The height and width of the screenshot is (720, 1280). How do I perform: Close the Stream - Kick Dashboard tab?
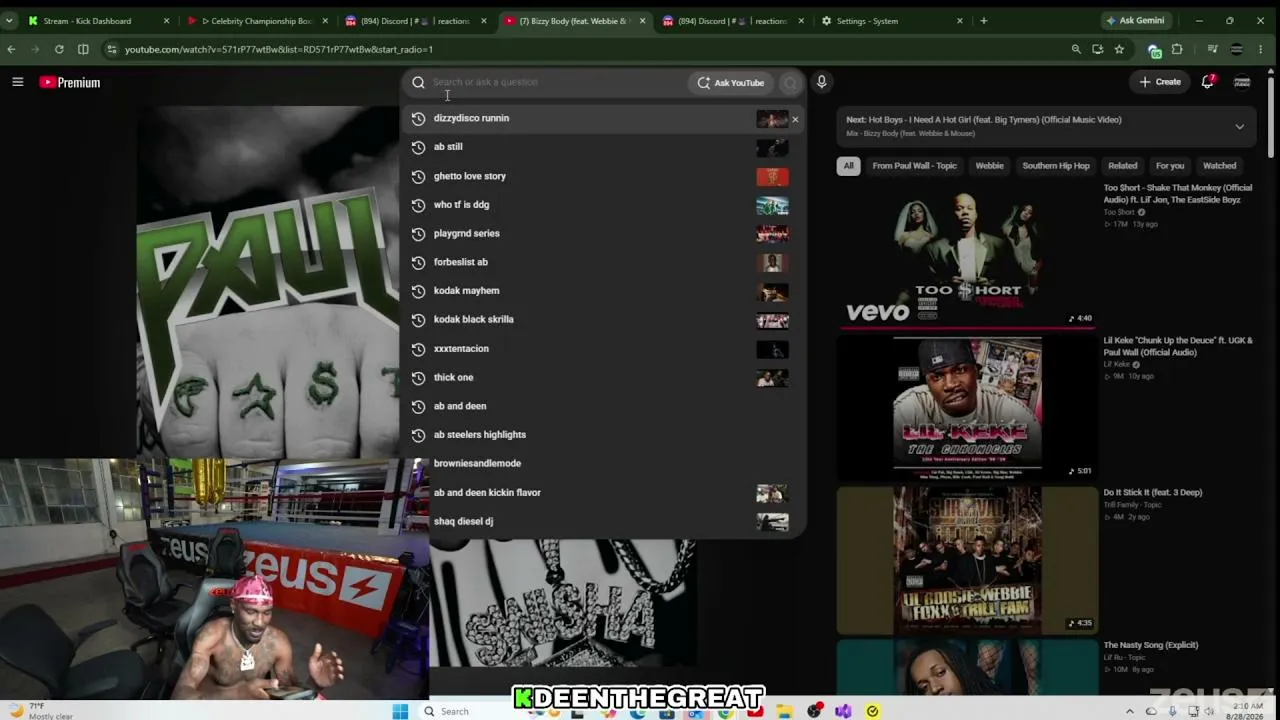coord(166,21)
